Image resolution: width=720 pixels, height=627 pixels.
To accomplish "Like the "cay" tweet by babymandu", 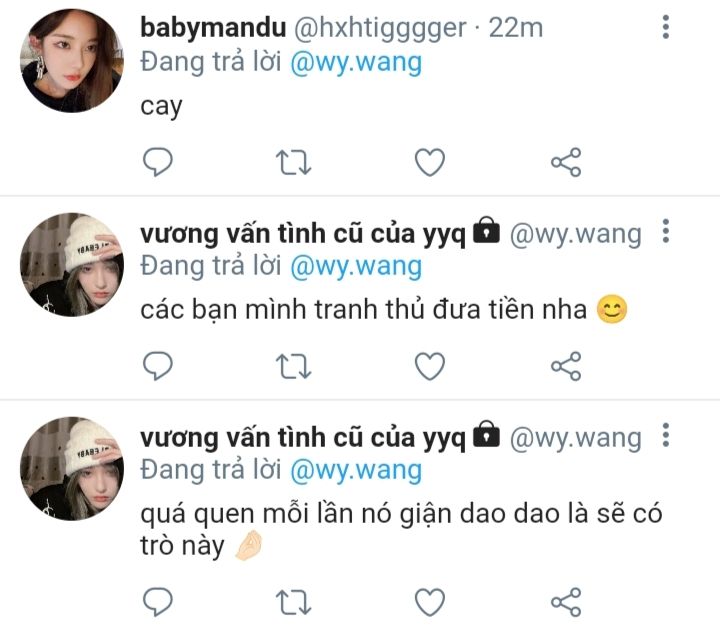I will [430, 162].
